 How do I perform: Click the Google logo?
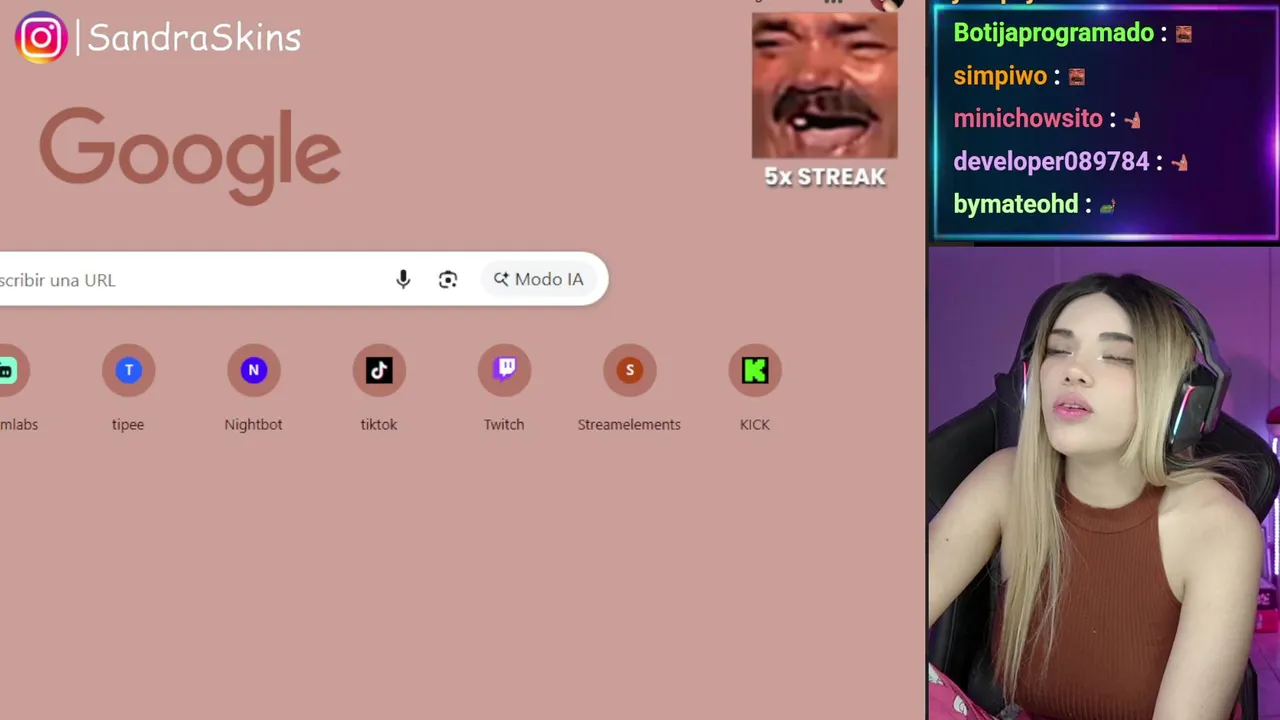[x=190, y=155]
